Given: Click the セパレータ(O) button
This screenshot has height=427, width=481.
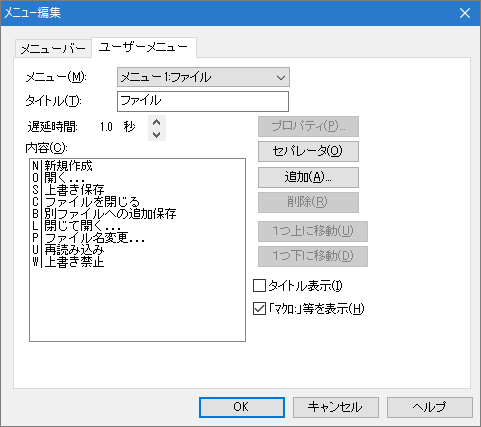Looking at the screenshot, I should 308,151.
